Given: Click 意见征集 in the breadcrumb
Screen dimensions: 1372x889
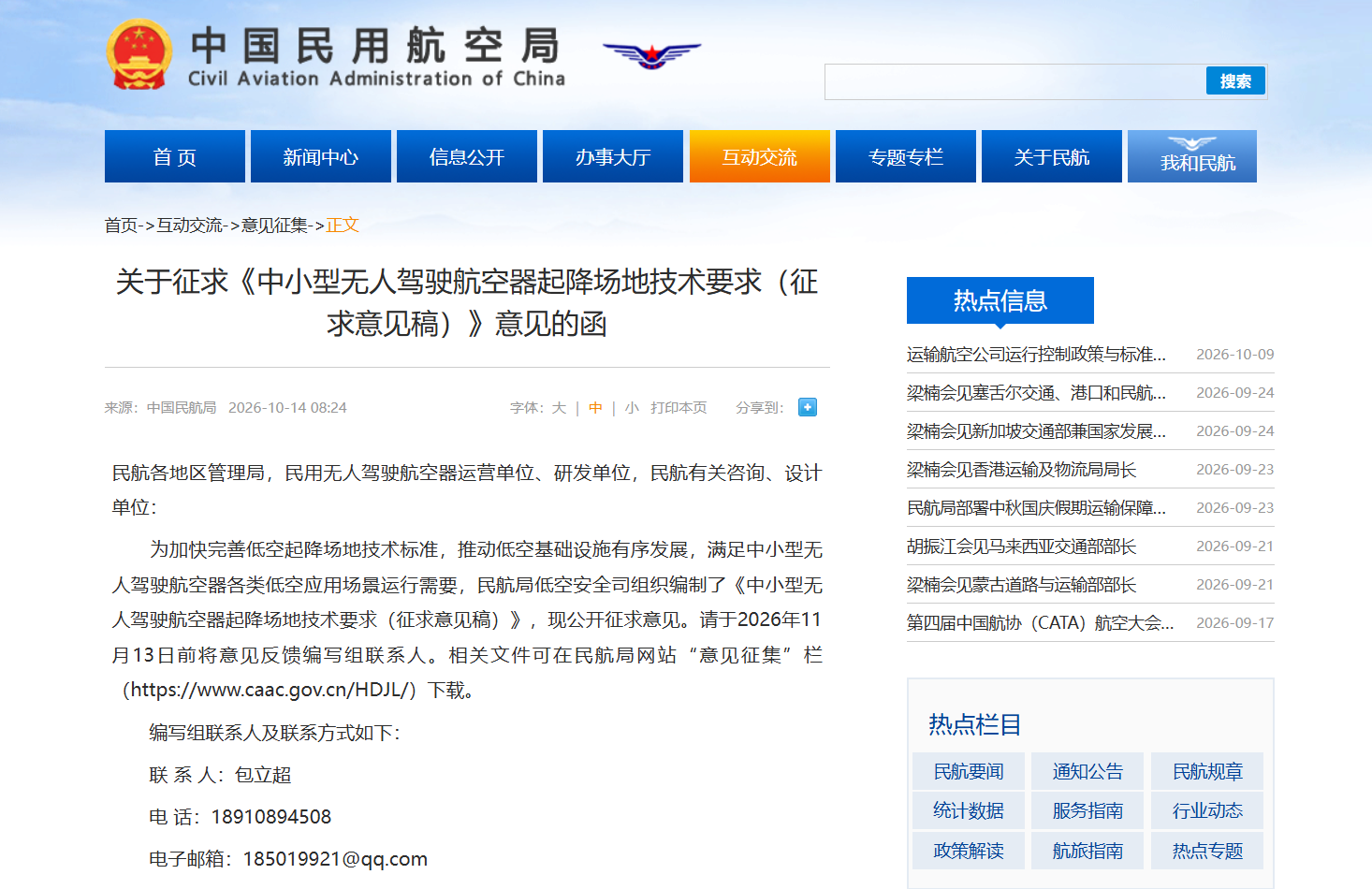Looking at the screenshot, I should click(x=275, y=225).
